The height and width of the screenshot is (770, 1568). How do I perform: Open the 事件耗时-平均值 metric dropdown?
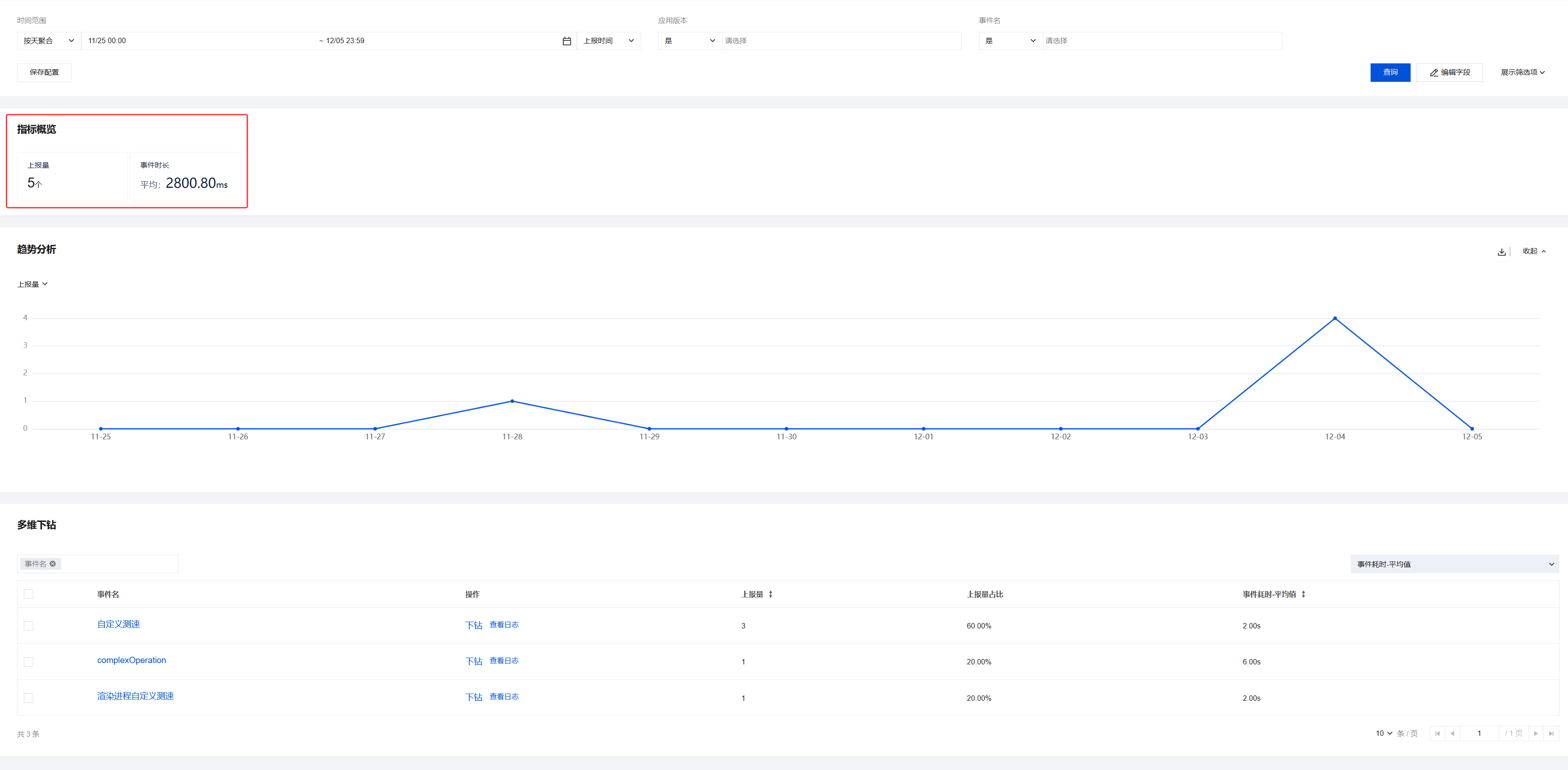1454,564
